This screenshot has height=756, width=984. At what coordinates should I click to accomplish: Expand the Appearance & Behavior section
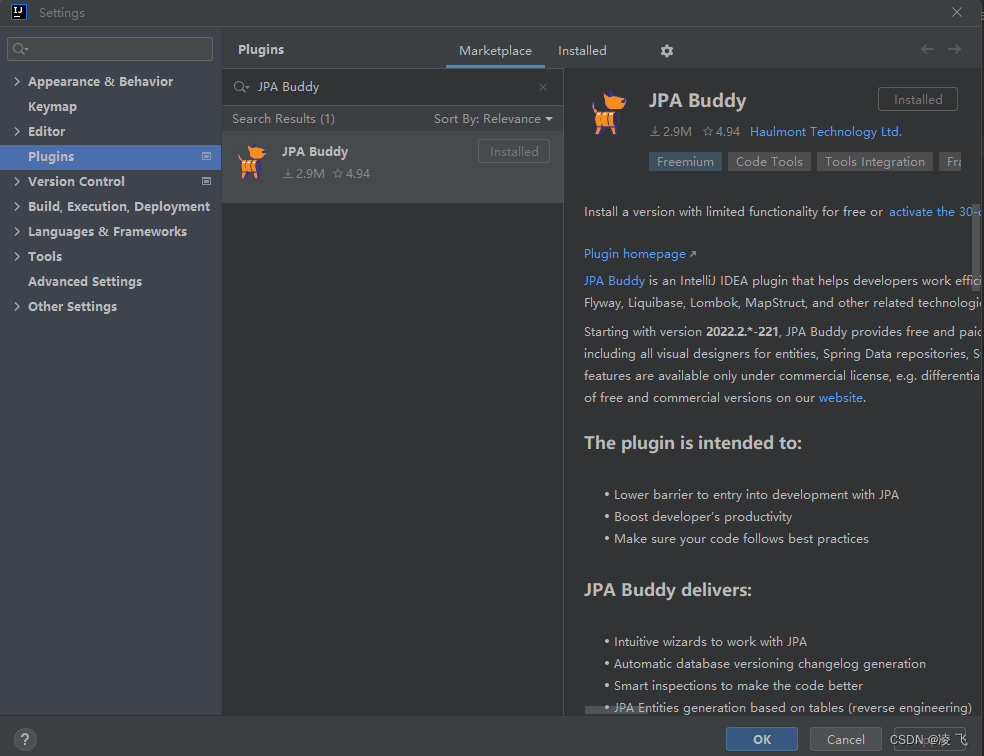pos(17,82)
